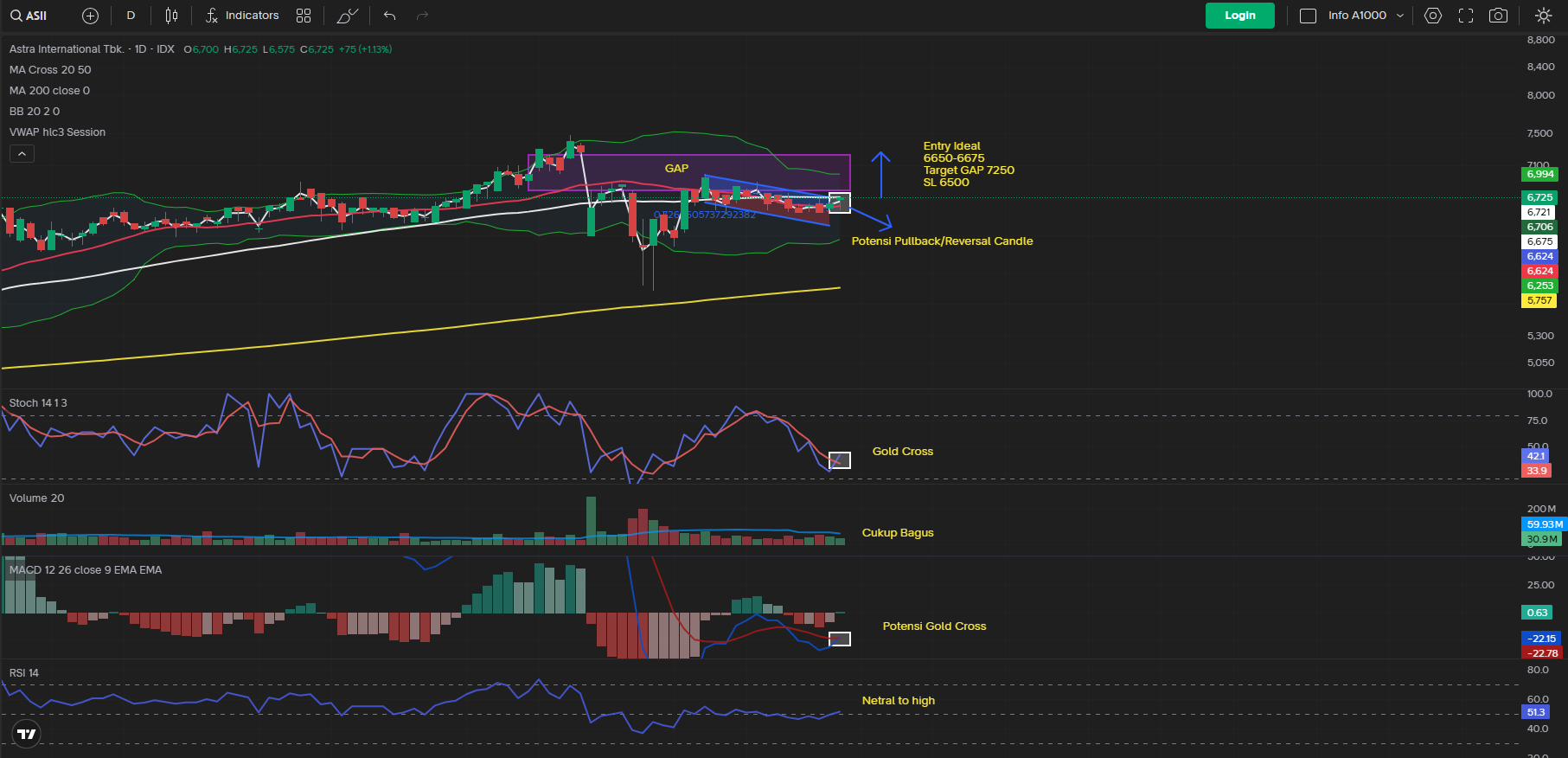The width and height of the screenshot is (1568, 758).
Task: Open the D interval selector
Action: pyautogui.click(x=131, y=16)
